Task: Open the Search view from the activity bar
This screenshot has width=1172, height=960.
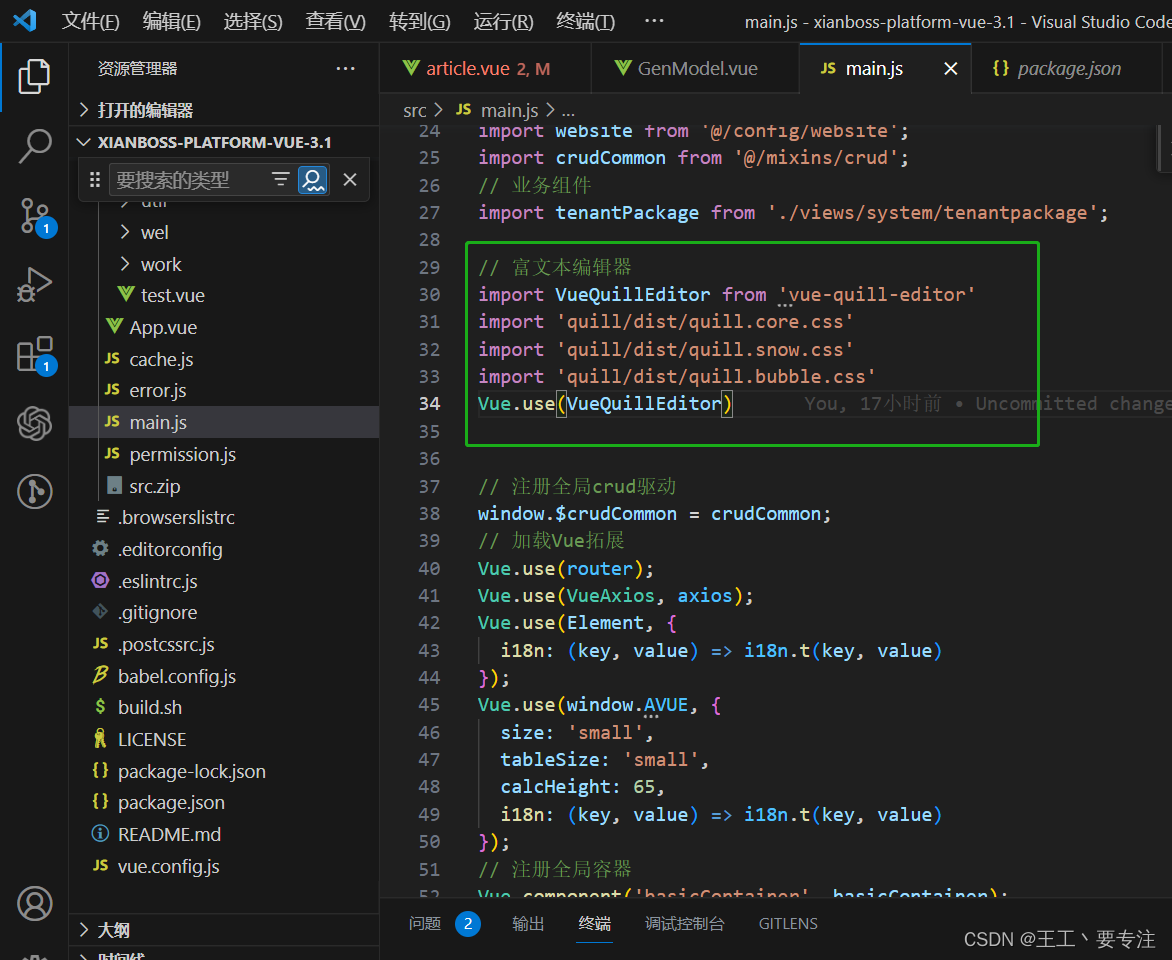Action: 36,146
